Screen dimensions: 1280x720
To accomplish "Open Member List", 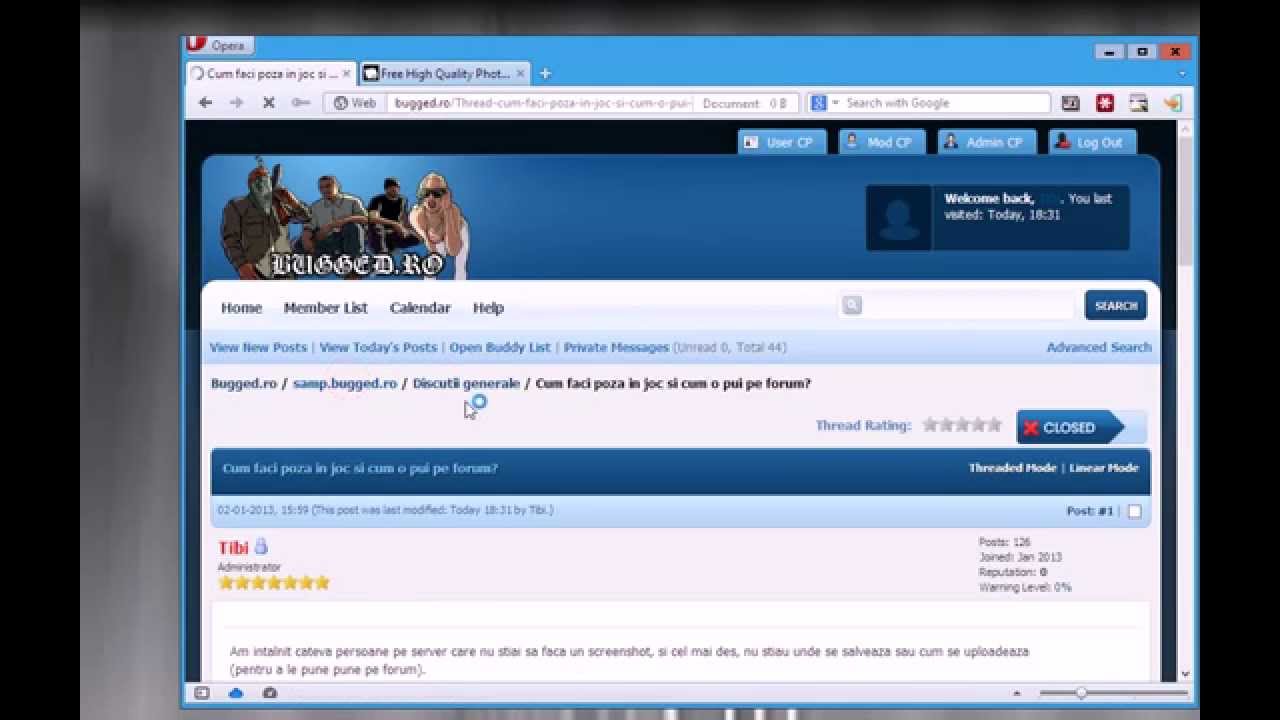I will point(326,308).
